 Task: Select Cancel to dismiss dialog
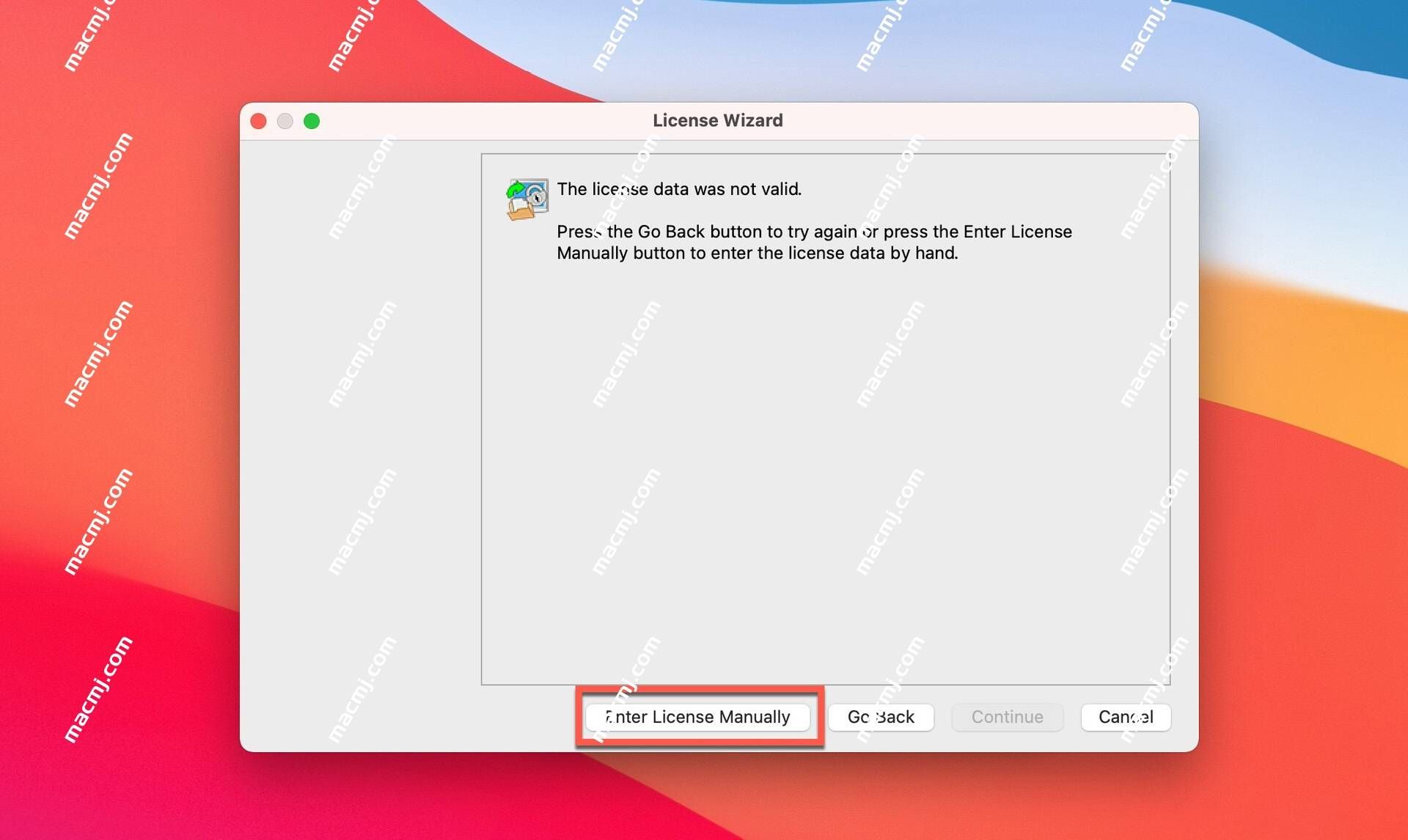point(1125,716)
